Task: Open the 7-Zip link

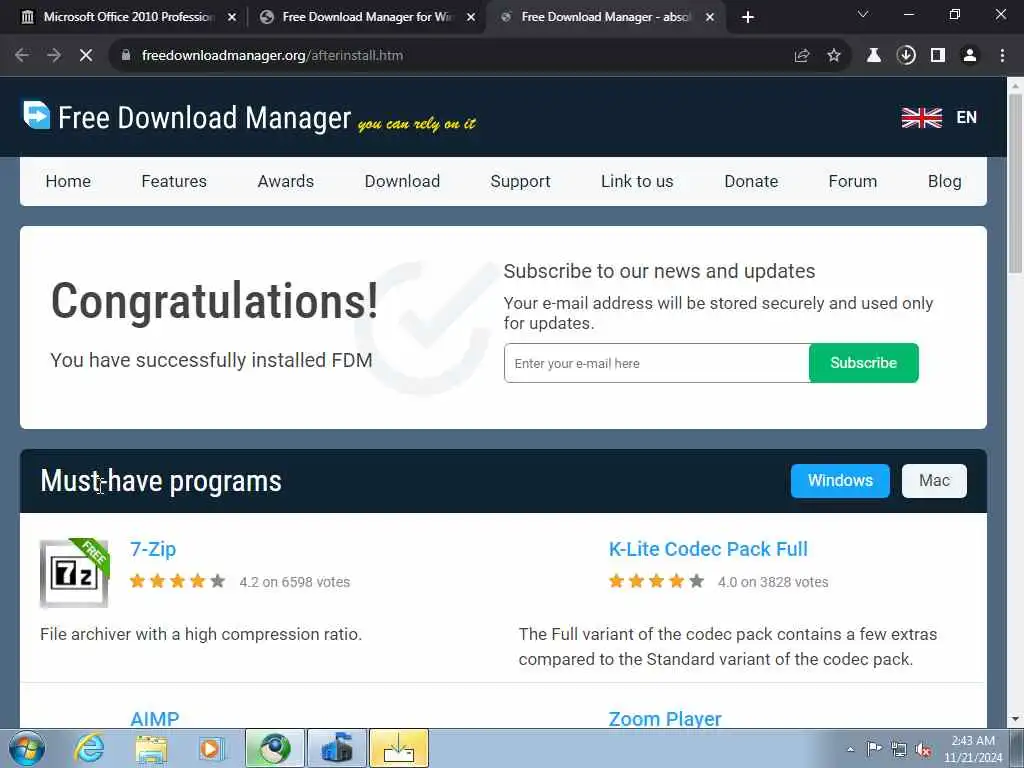Action: tap(153, 549)
